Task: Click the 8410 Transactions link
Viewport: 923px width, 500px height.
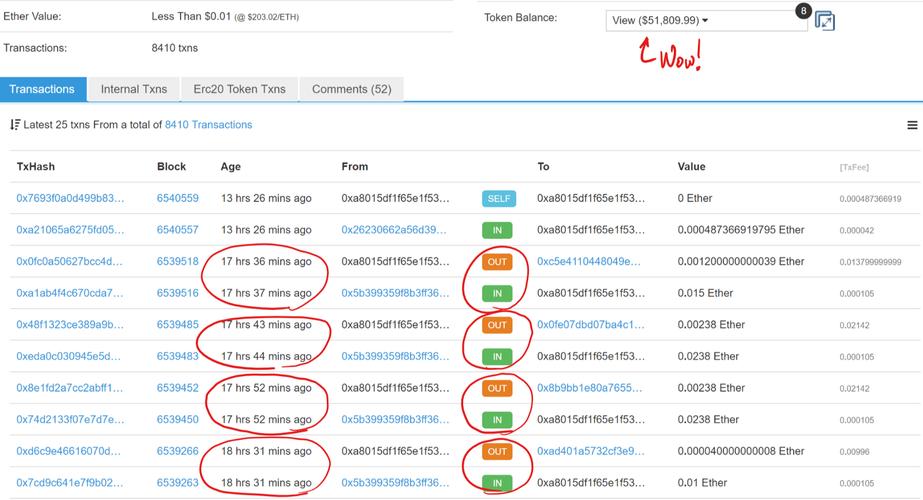Action: [208, 125]
